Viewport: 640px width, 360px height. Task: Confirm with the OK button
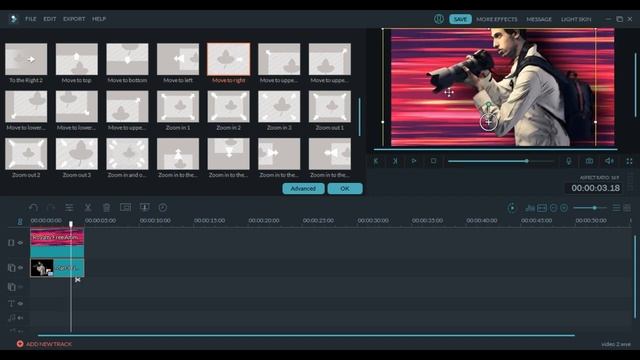pos(345,189)
